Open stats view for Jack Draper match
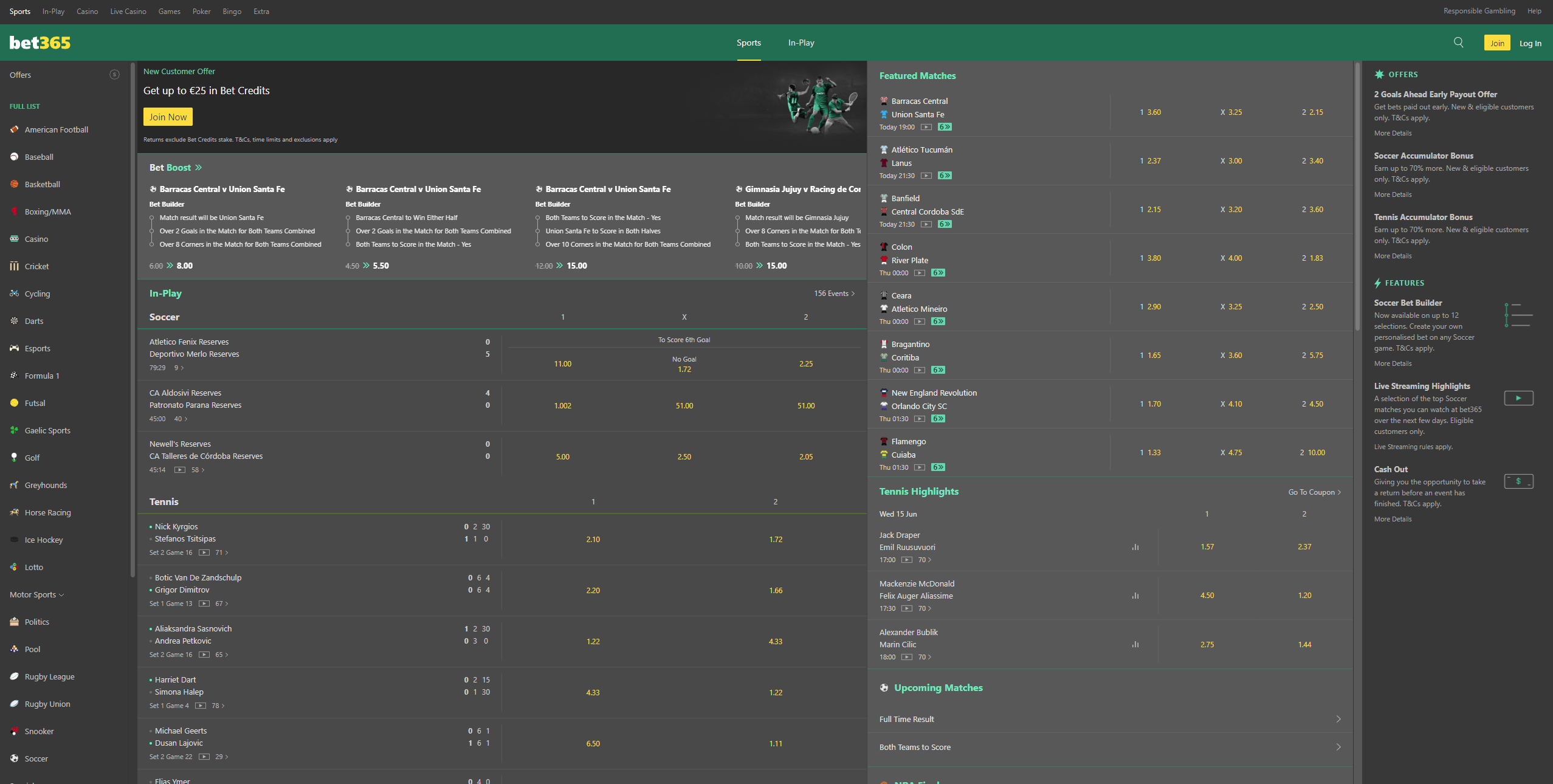Viewport: 1553px width, 784px height. click(x=1135, y=547)
